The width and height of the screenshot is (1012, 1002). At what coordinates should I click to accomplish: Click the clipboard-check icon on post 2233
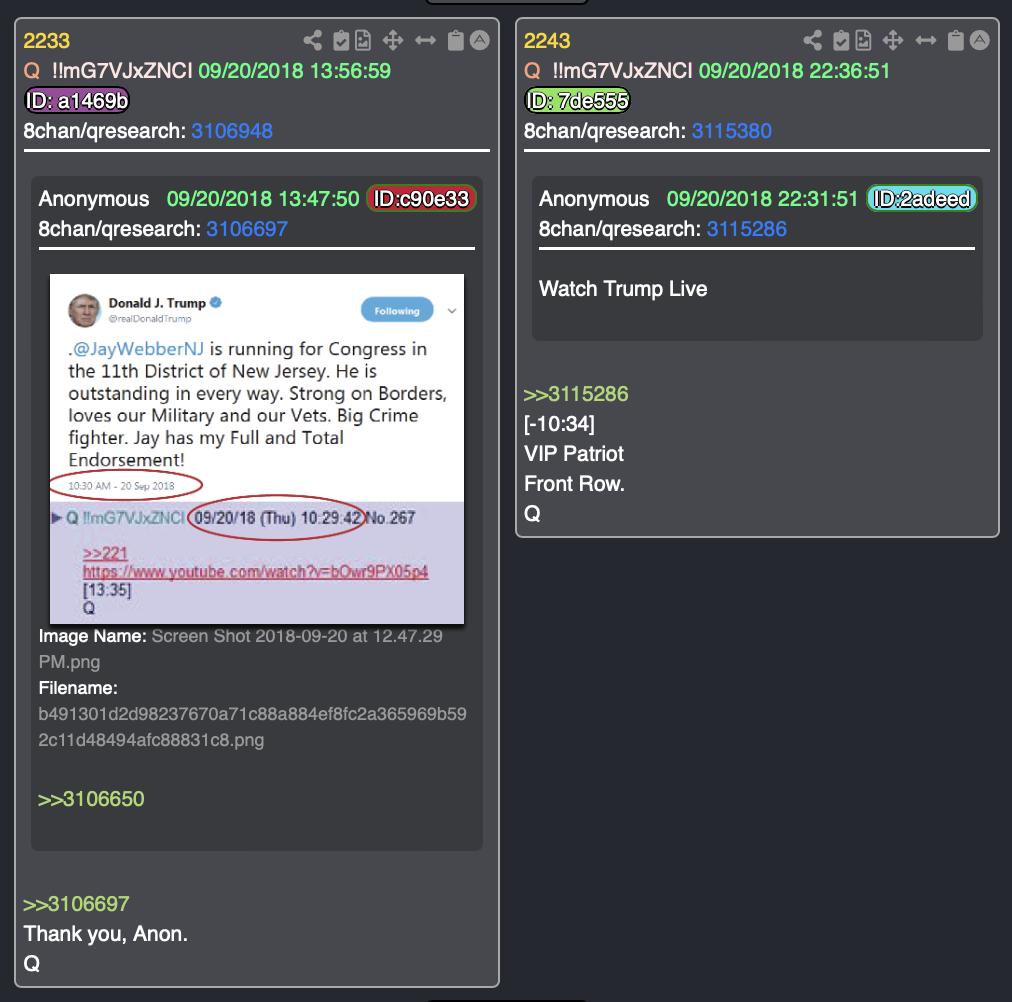(341, 41)
